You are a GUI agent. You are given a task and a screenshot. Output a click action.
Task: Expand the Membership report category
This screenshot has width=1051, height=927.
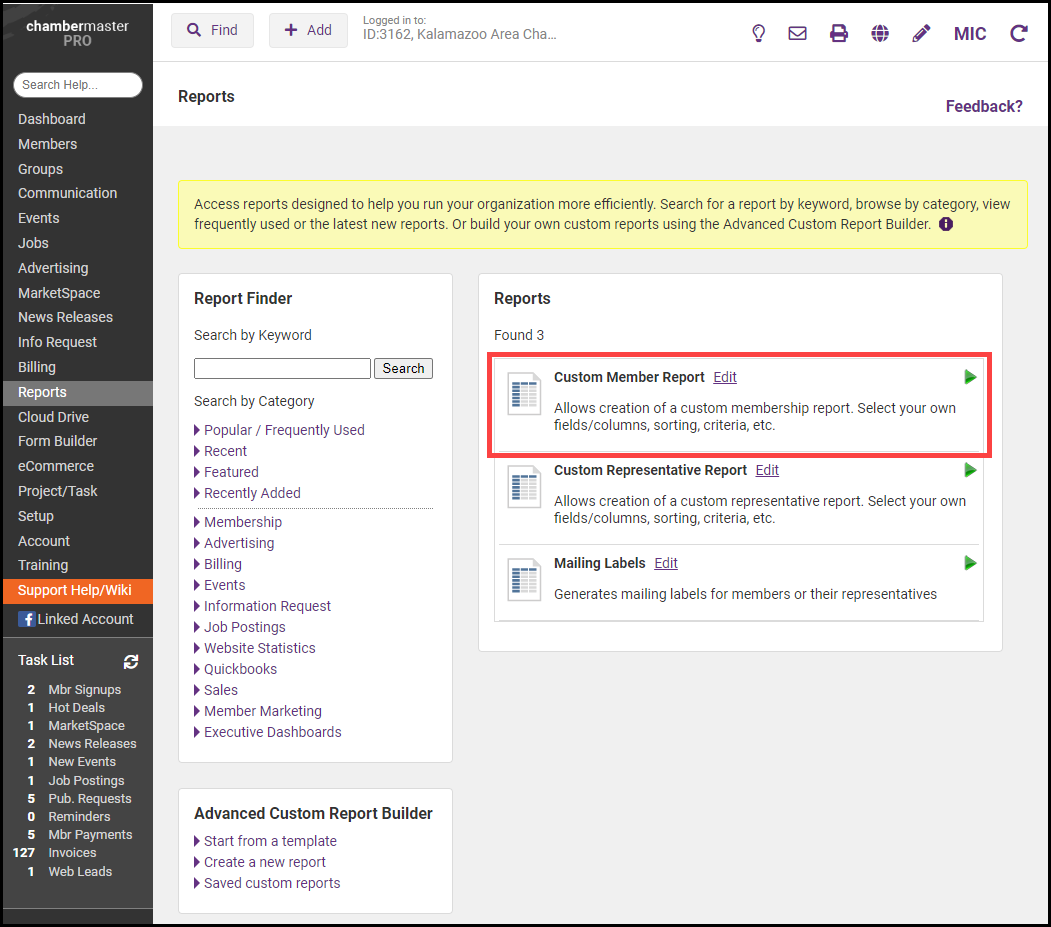[x=242, y=522]
